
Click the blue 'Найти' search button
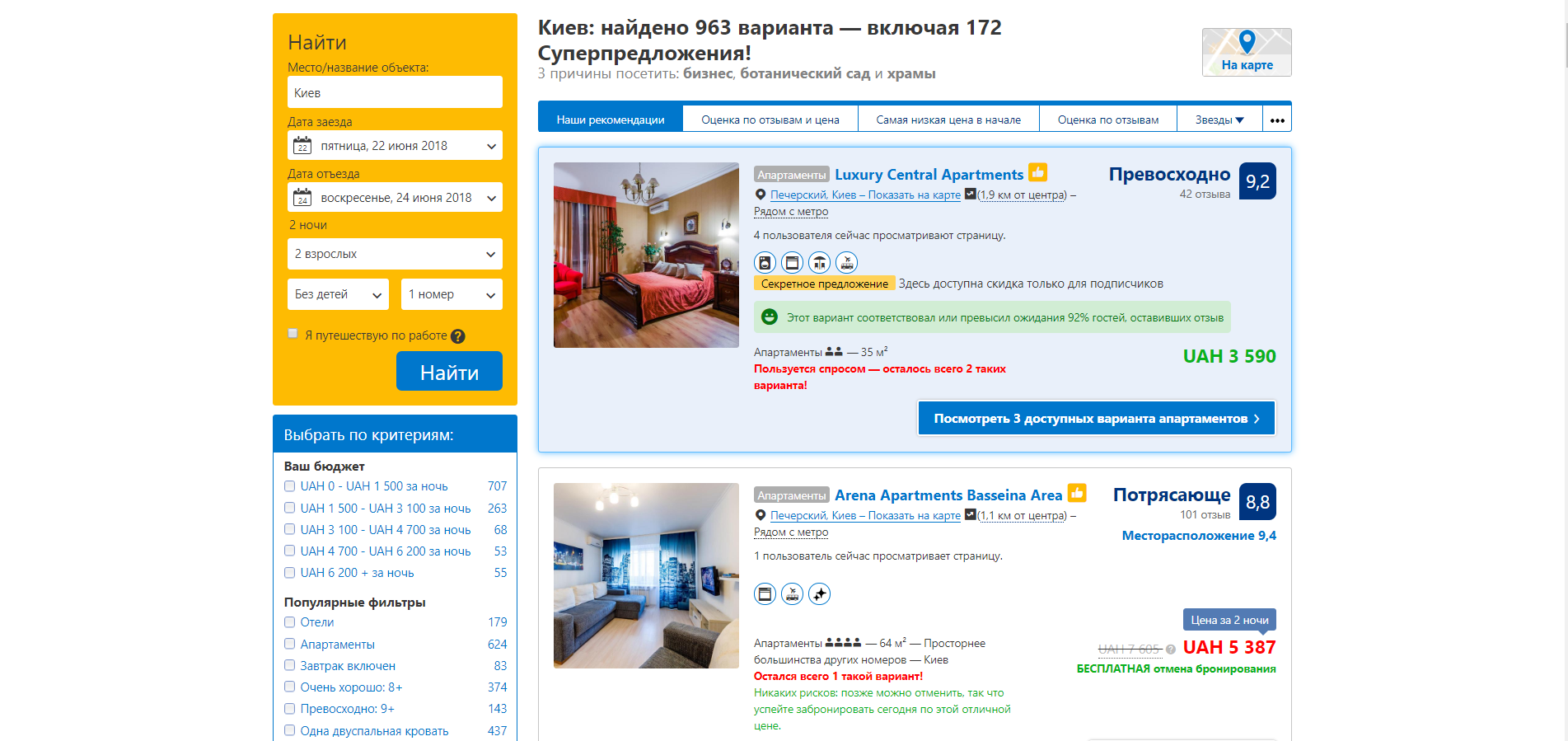pyautogui.click(x=449, y=372)
